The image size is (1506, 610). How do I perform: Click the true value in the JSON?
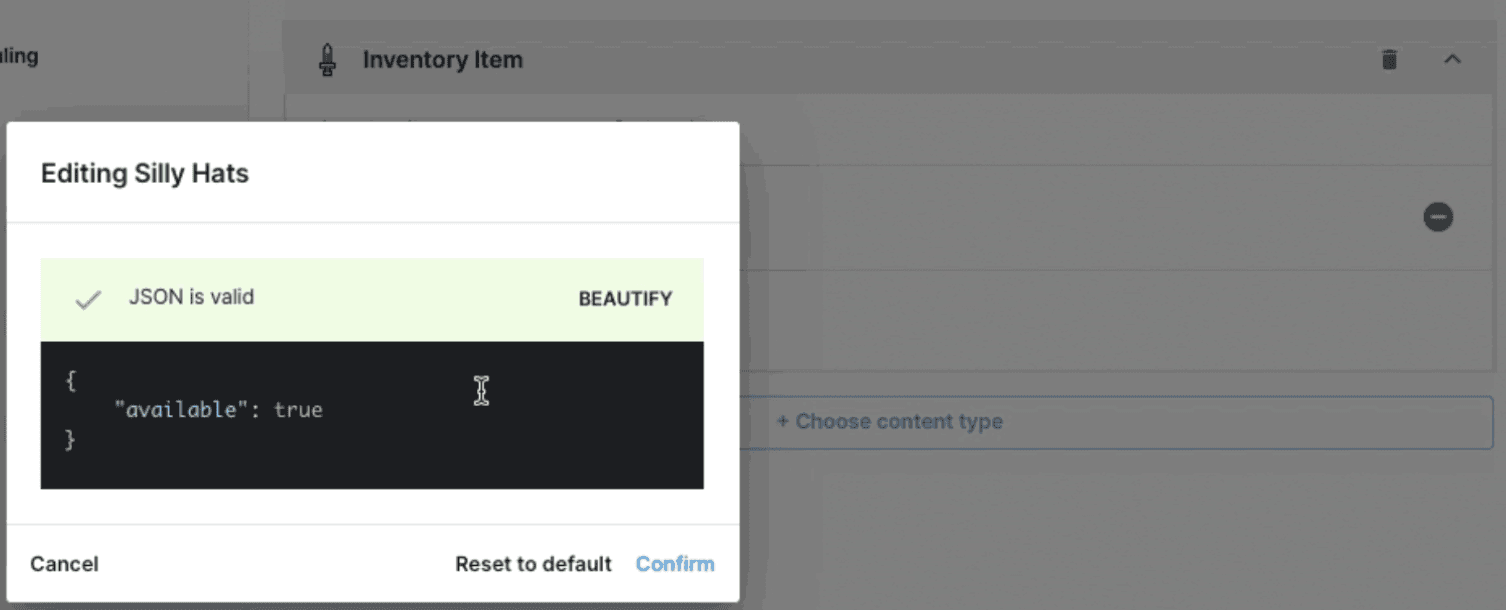(x=298, y=410)
